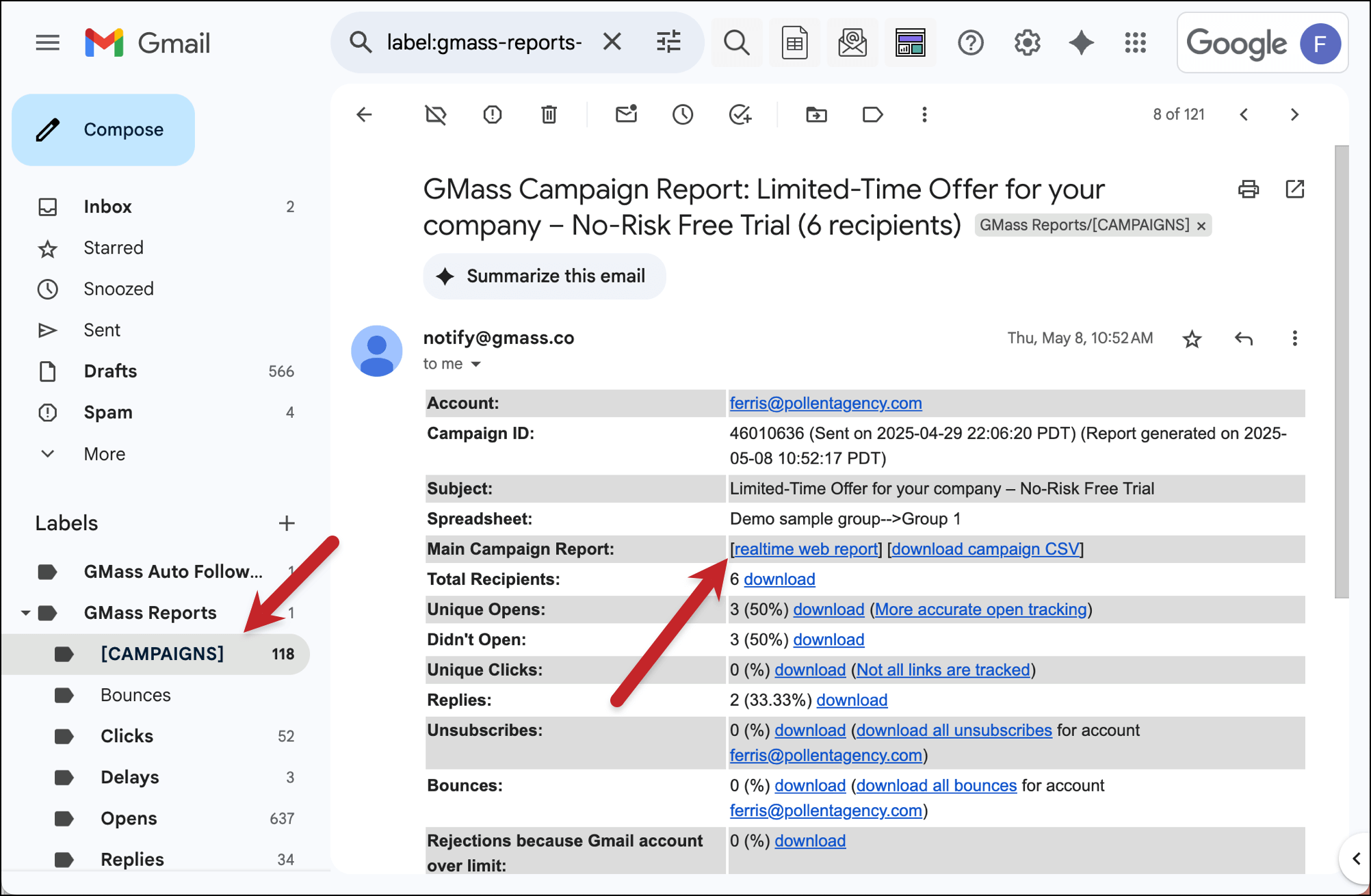Viewport: 1371px width, 896px height.
Task: Click the Snooze clock icon in toolbar
Action: point(682,114)
